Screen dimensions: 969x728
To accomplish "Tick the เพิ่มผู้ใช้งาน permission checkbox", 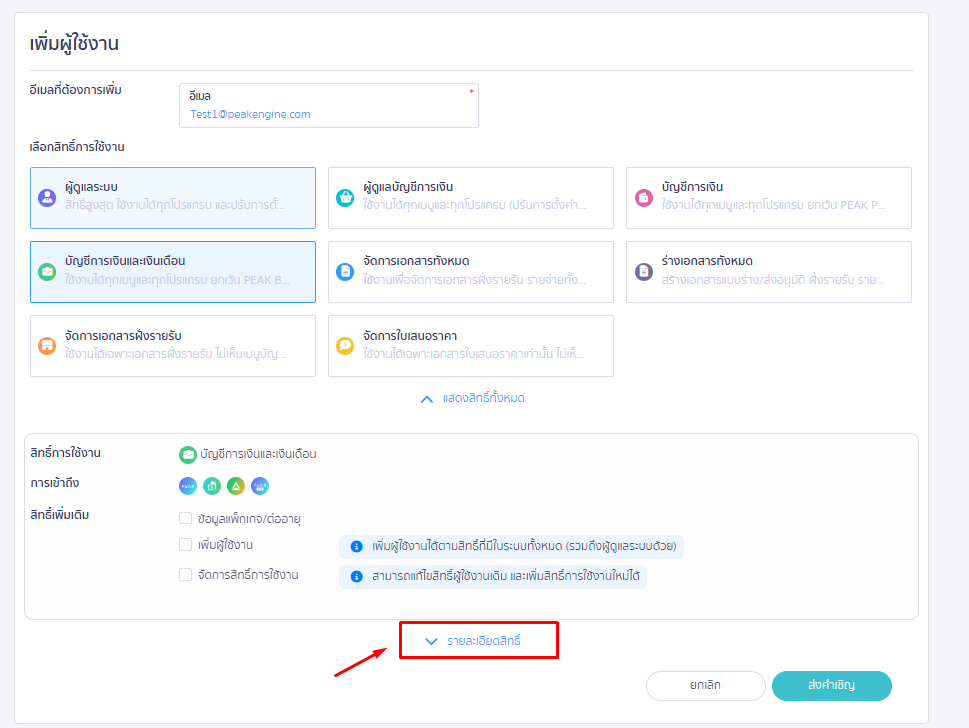I will 185,545.
